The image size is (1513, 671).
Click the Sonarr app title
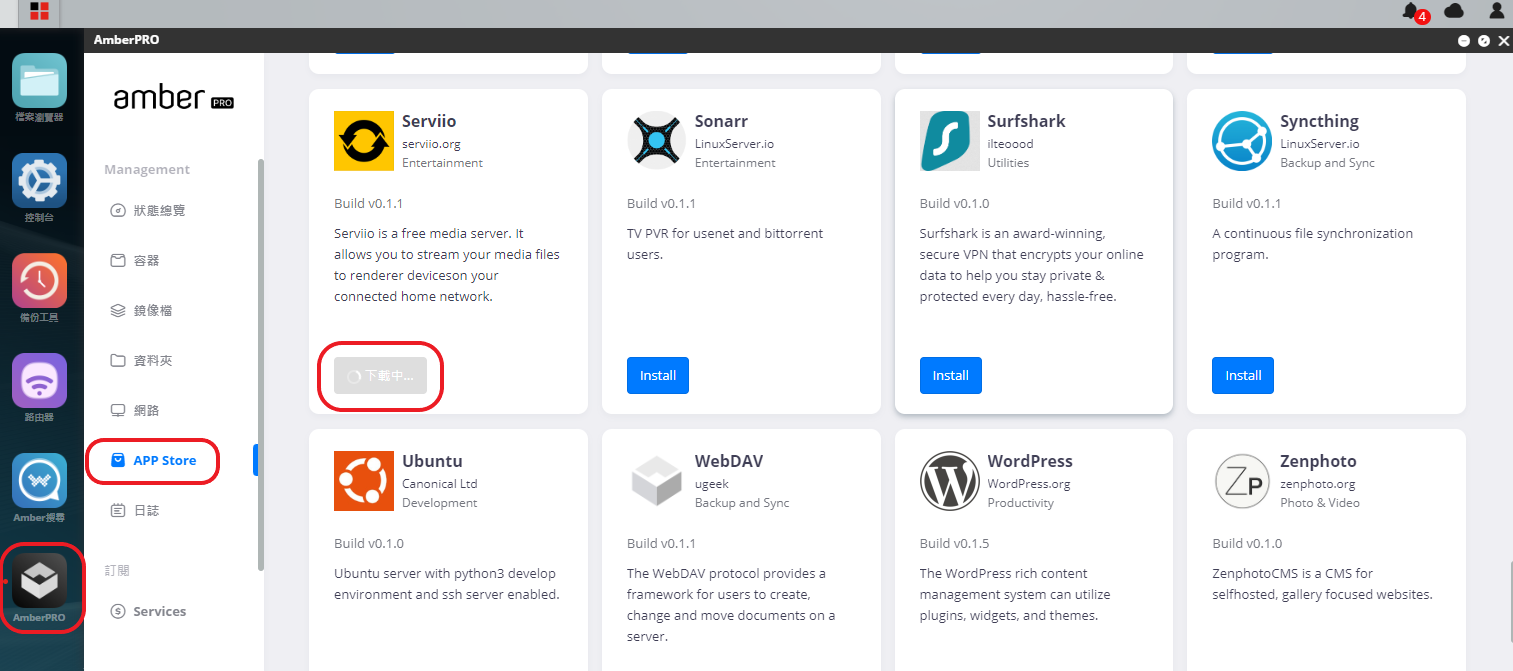[x=722, y=121]
